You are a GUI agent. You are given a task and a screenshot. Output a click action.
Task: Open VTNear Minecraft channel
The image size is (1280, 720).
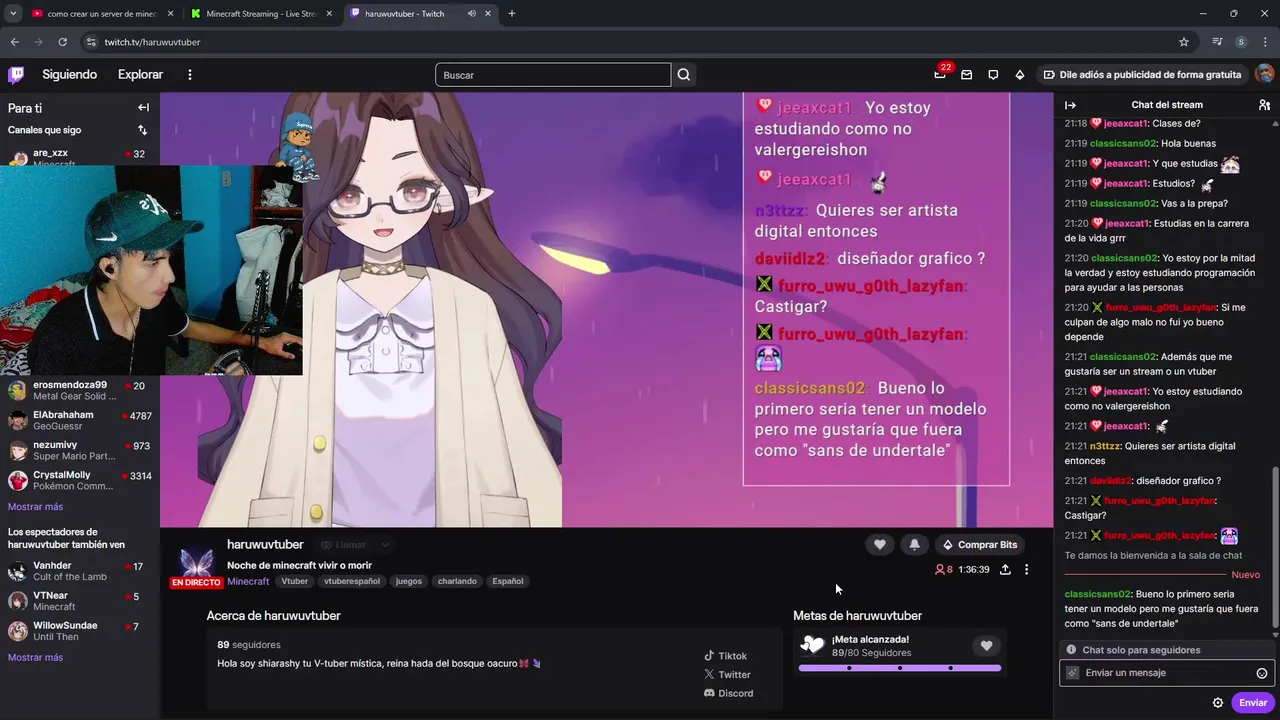(80, 601)
